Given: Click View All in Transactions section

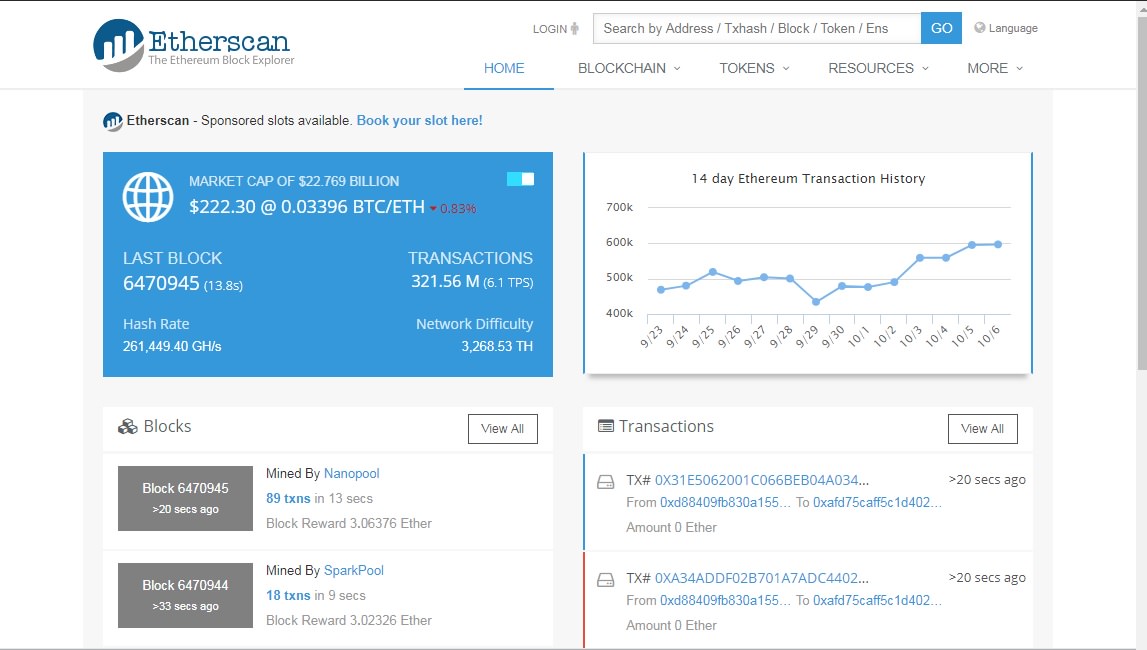Looking at the screenshot, I should point(982,428).
